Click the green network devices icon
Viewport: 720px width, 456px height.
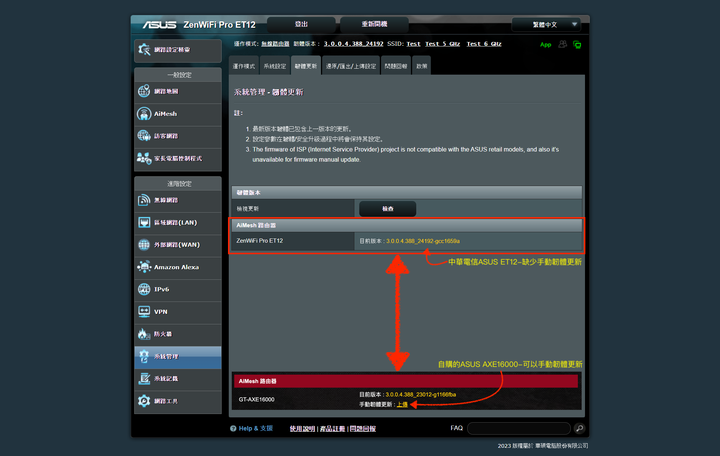tap(577, 45)
